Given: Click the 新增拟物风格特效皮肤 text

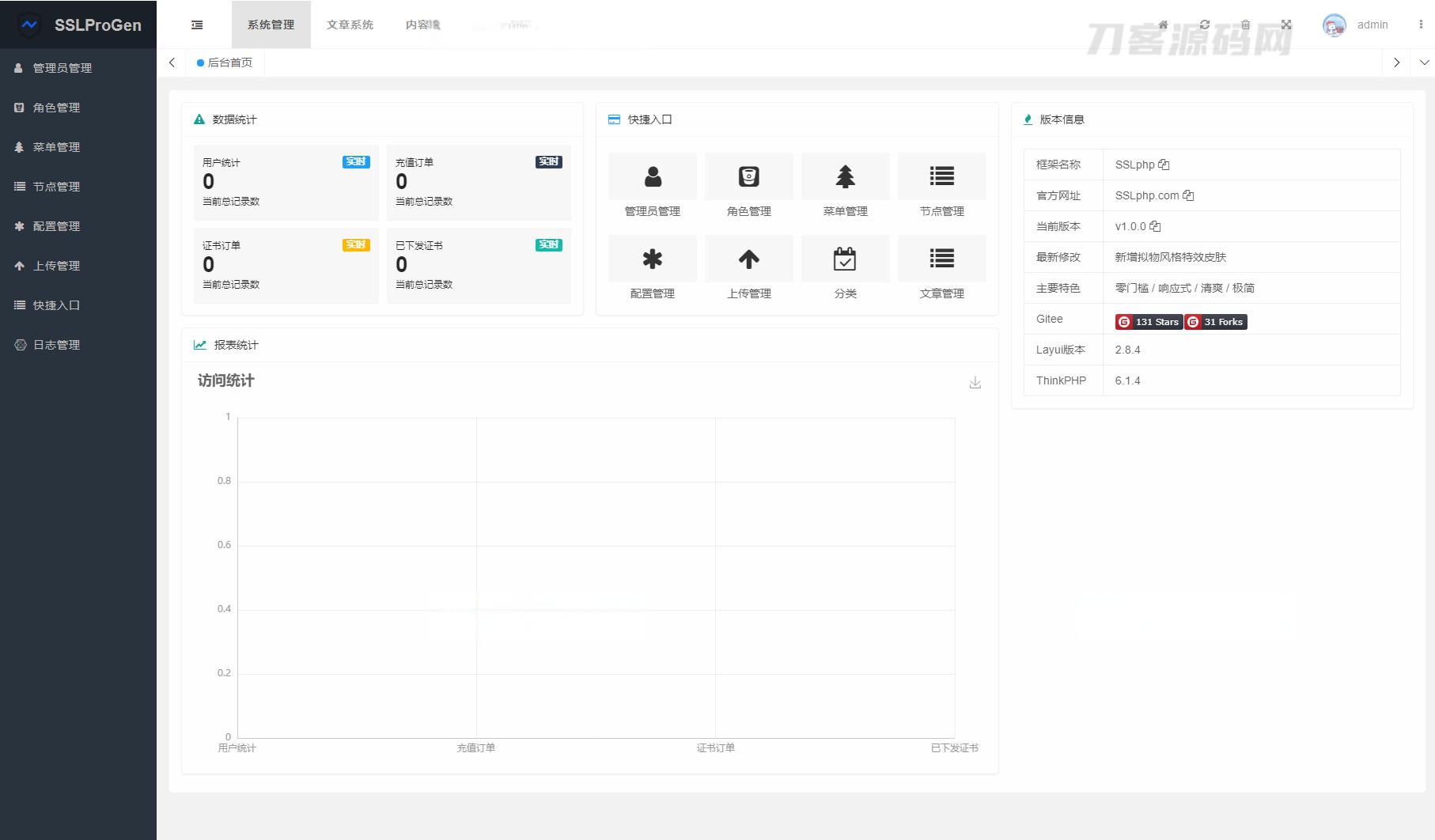Looking at the screenshot, I should pyautogui.click(x=1171, y=257).
